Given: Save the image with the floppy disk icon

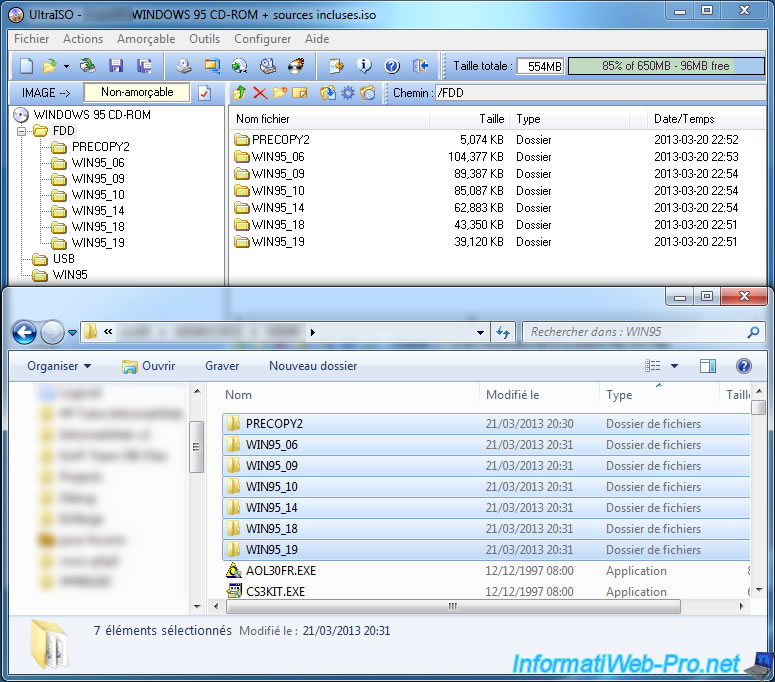Looking at the screenshot, I should tap(116, 66).
